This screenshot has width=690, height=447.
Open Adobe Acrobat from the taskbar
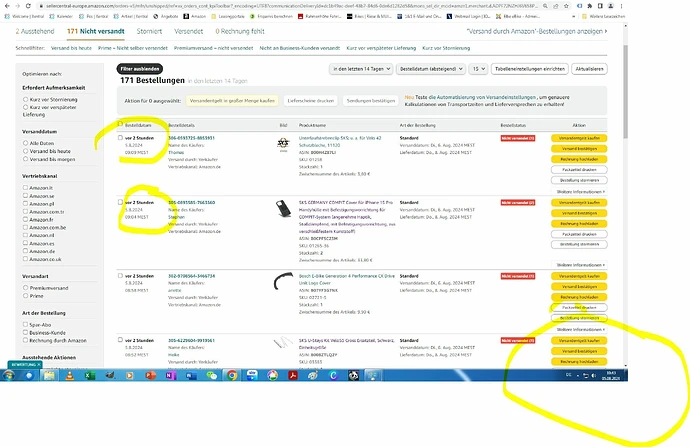pos(293,375)
